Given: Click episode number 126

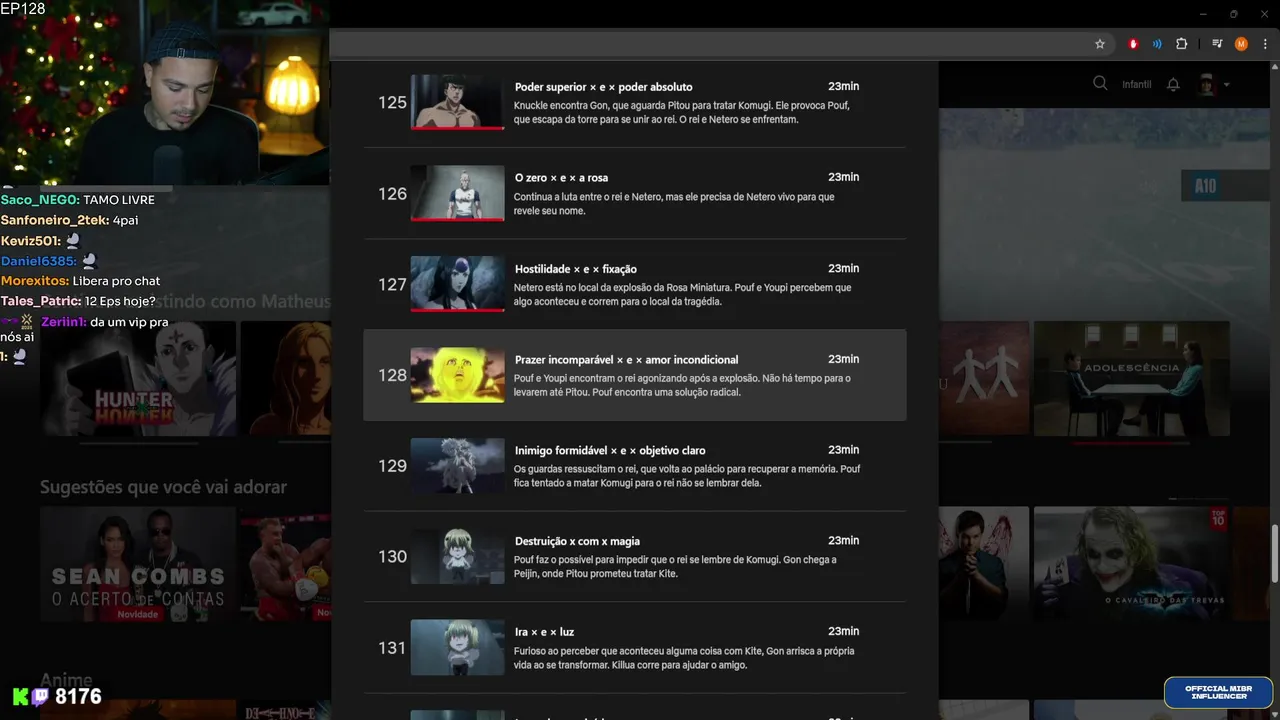Looking at the screenshot, I should coord(392,193).
